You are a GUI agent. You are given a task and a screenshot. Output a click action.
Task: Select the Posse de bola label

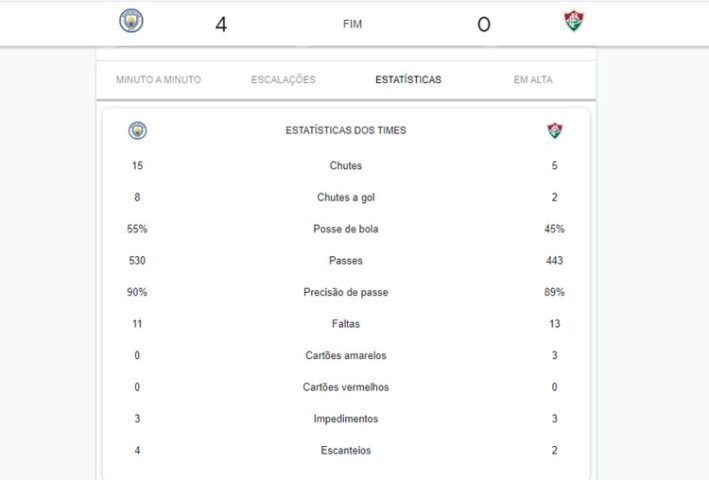(346, 229)
